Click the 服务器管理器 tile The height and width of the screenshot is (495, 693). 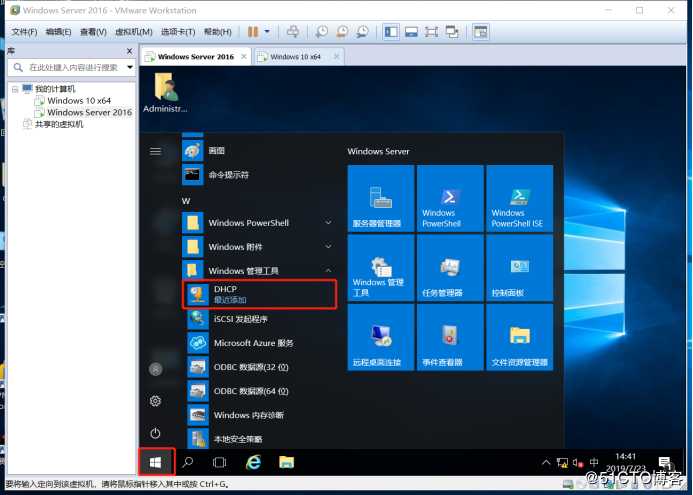tap(381, 198)
